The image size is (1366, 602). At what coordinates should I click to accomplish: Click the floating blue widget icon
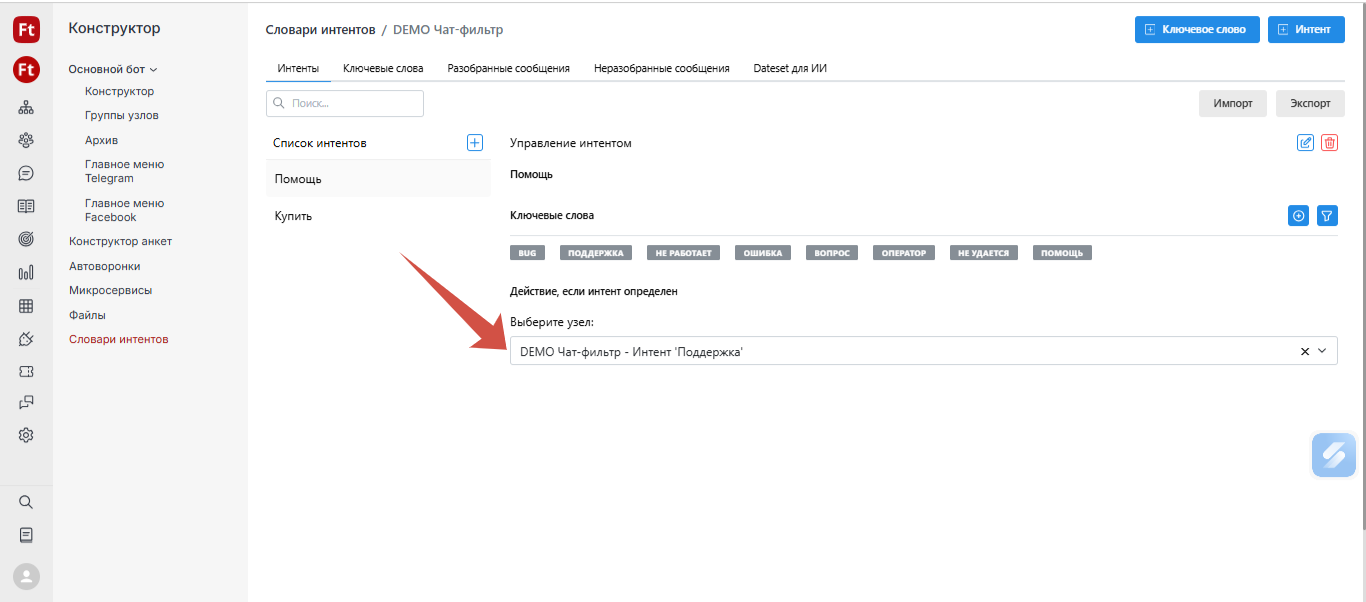(x=1333, y=455)
